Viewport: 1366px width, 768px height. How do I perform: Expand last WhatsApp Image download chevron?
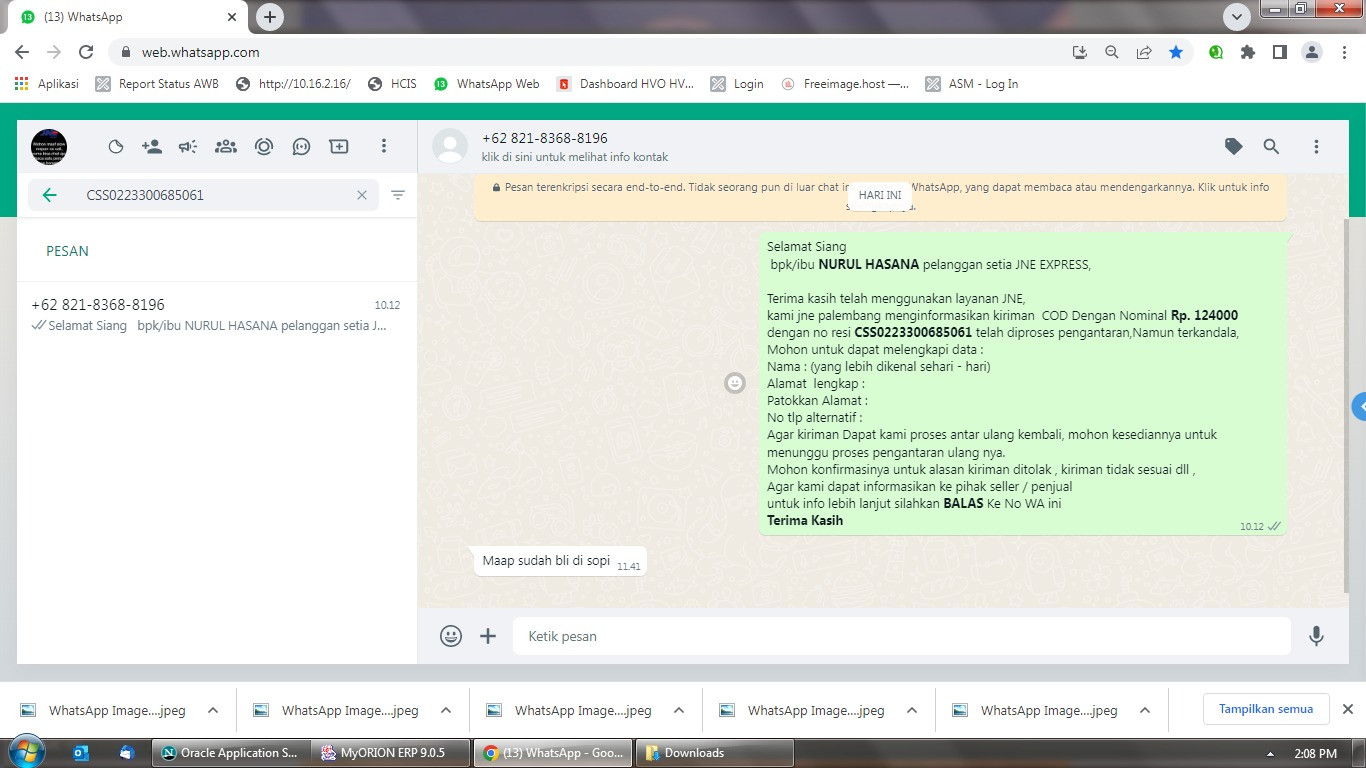(1145, 711)
